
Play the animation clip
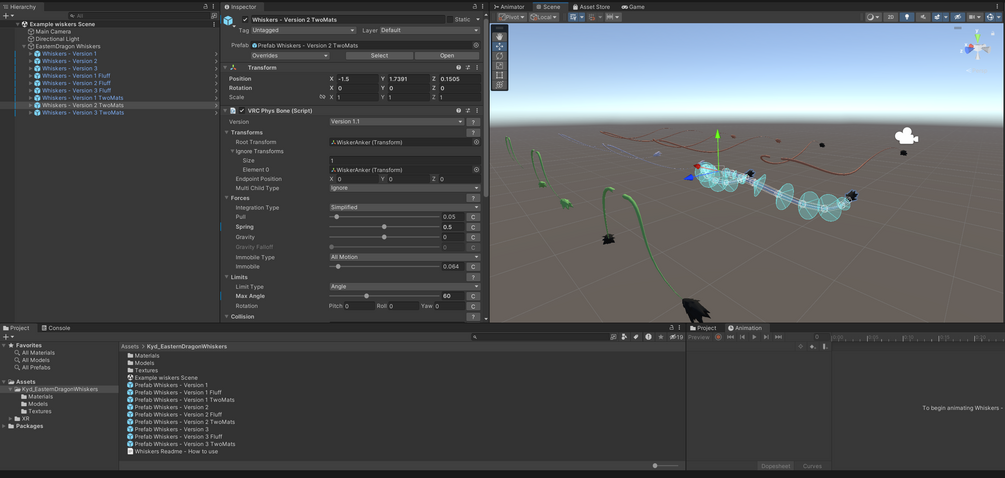tap(754, 337)
